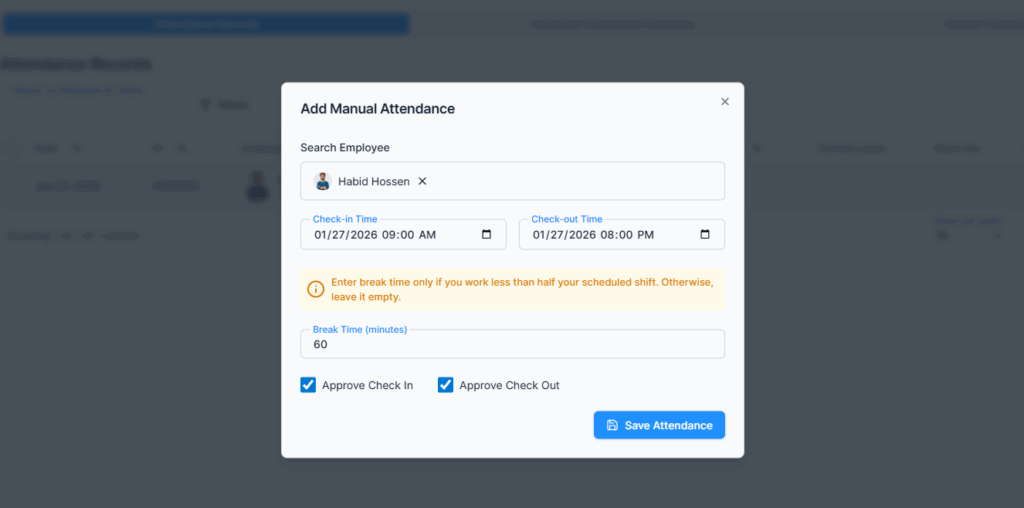Image resolution: width=1024 pixels, height=508 pixels.
Task: Open the Check-in Time calendar picker
Action: click(487, 235)
